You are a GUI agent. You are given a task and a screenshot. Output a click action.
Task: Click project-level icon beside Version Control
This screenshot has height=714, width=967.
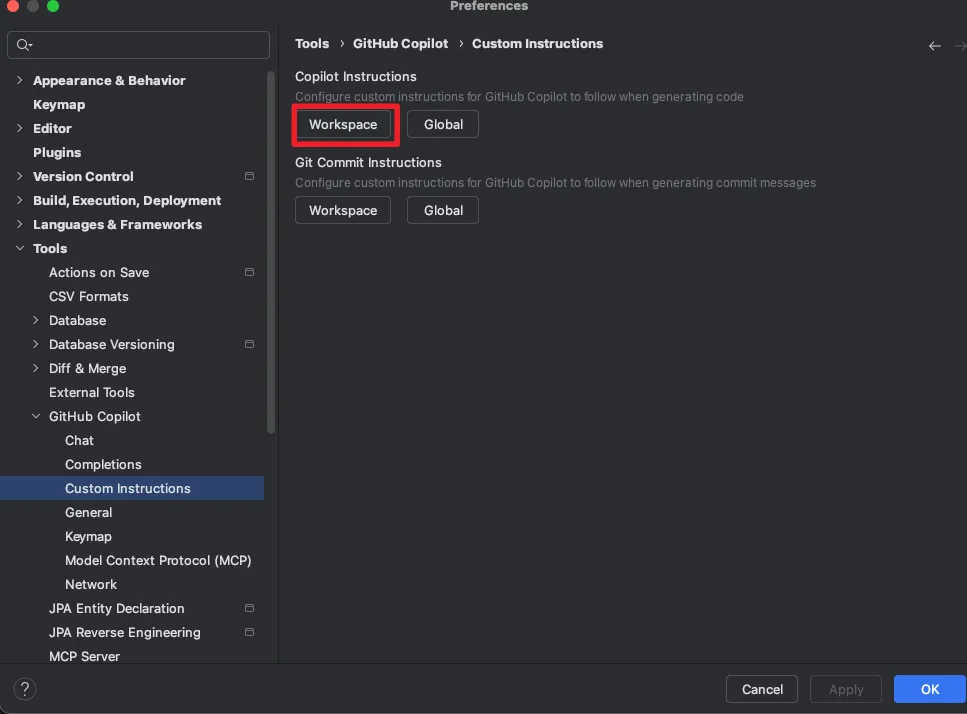249,177
